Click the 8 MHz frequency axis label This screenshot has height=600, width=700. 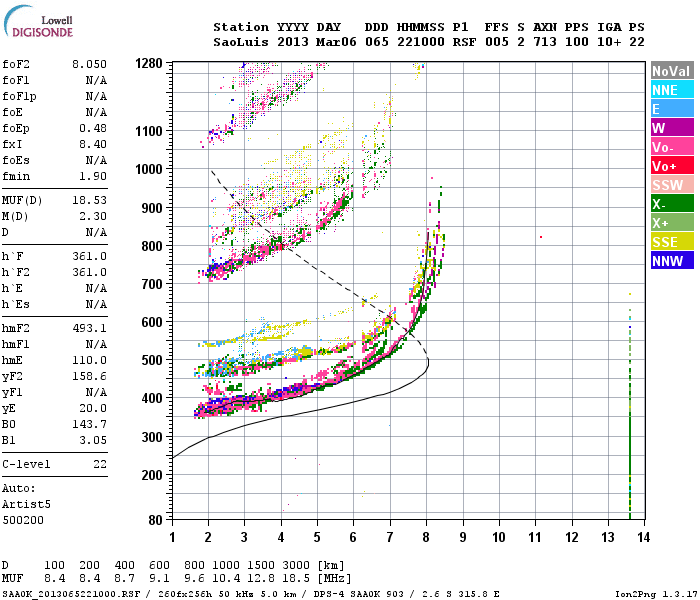click(426, 537)
